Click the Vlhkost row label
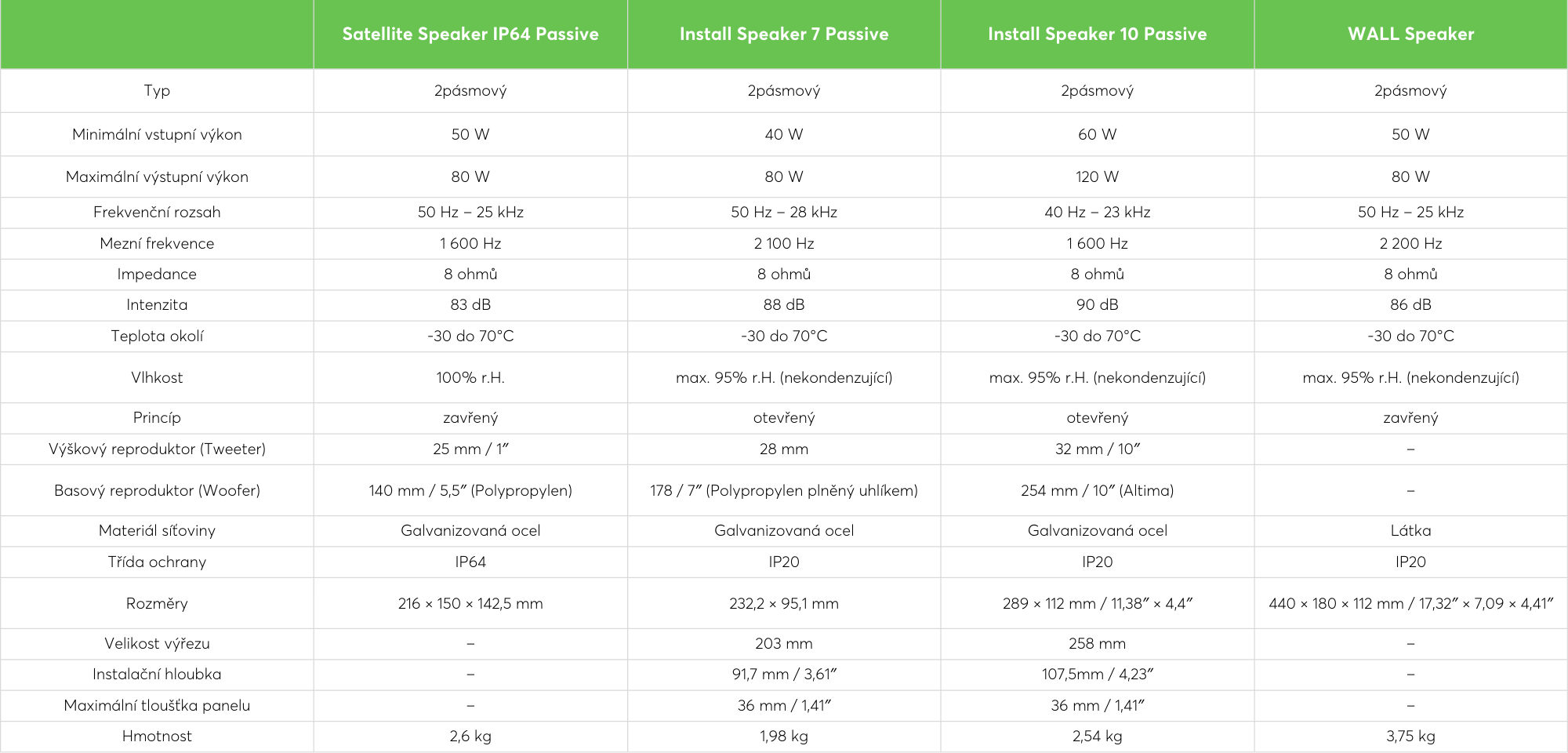The image size is (1568, 753). 157,378
